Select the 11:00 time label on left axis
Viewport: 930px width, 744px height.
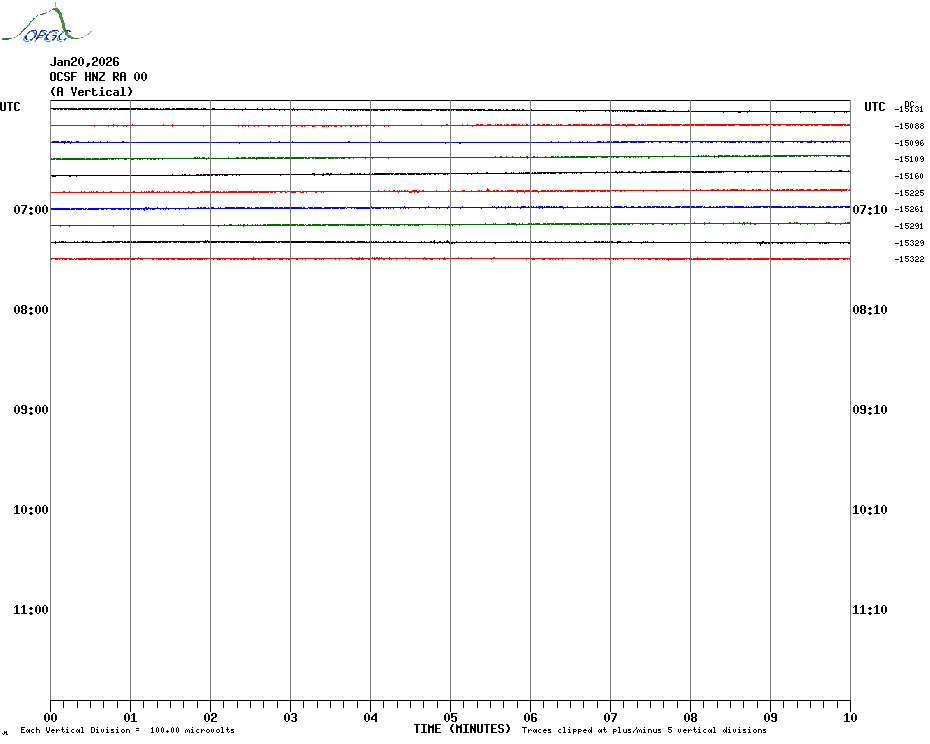tap(31, 610)
